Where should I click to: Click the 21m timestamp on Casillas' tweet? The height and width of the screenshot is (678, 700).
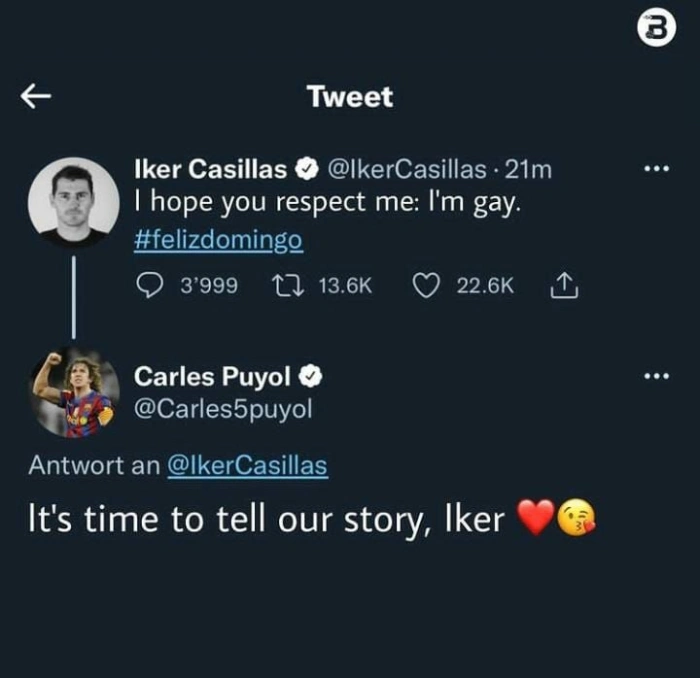pos(529,170)
